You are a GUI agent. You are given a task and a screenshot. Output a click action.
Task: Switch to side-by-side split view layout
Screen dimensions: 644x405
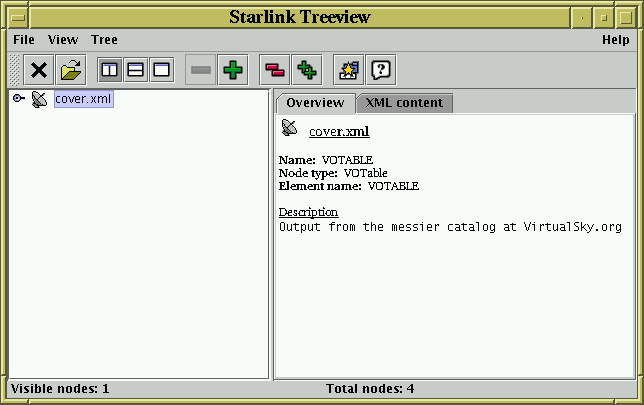[110, 70]
